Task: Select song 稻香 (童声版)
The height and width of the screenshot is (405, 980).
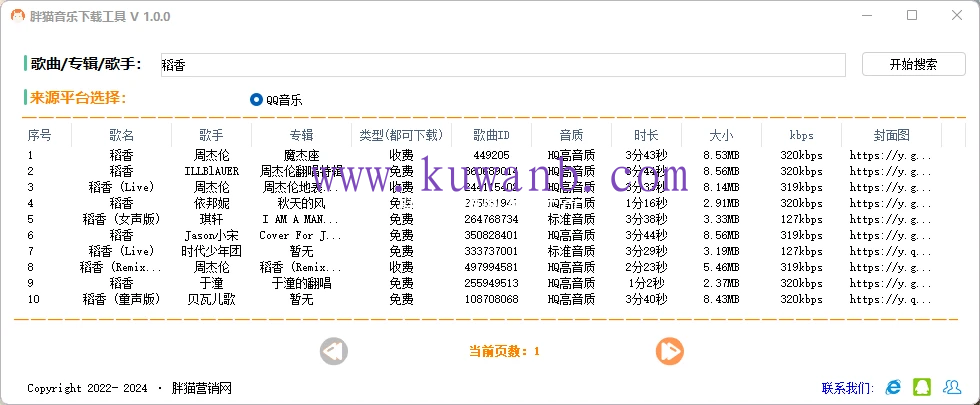Action: (121, 299)
